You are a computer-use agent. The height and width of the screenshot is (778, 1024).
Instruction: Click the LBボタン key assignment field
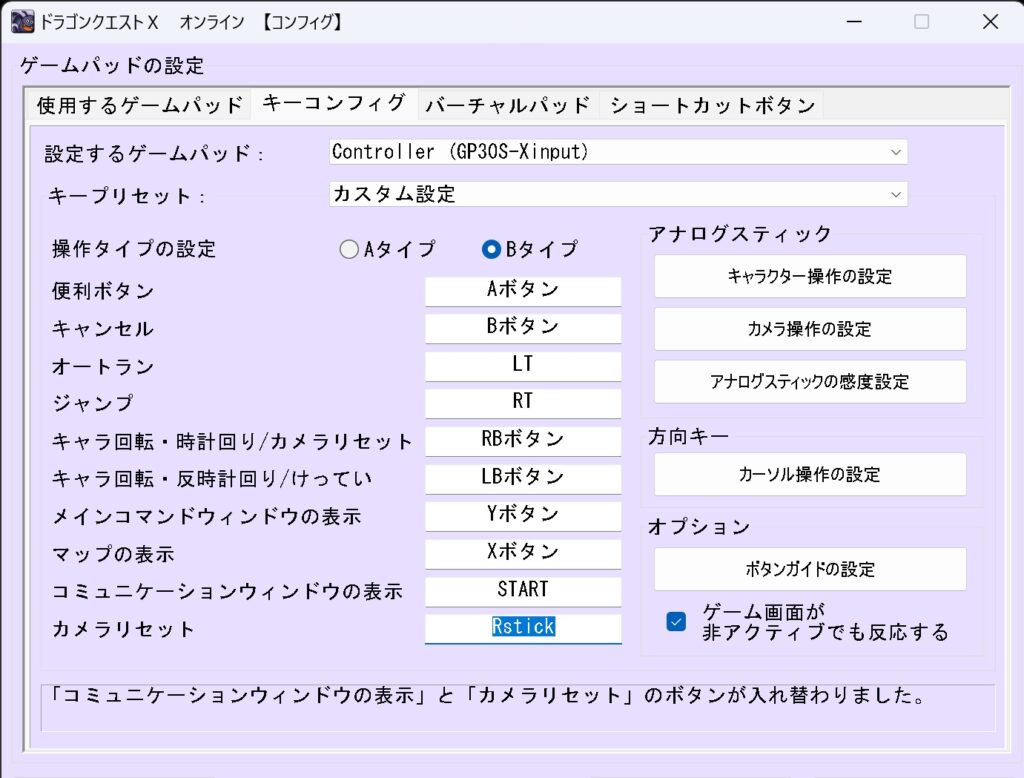point(523,478)
